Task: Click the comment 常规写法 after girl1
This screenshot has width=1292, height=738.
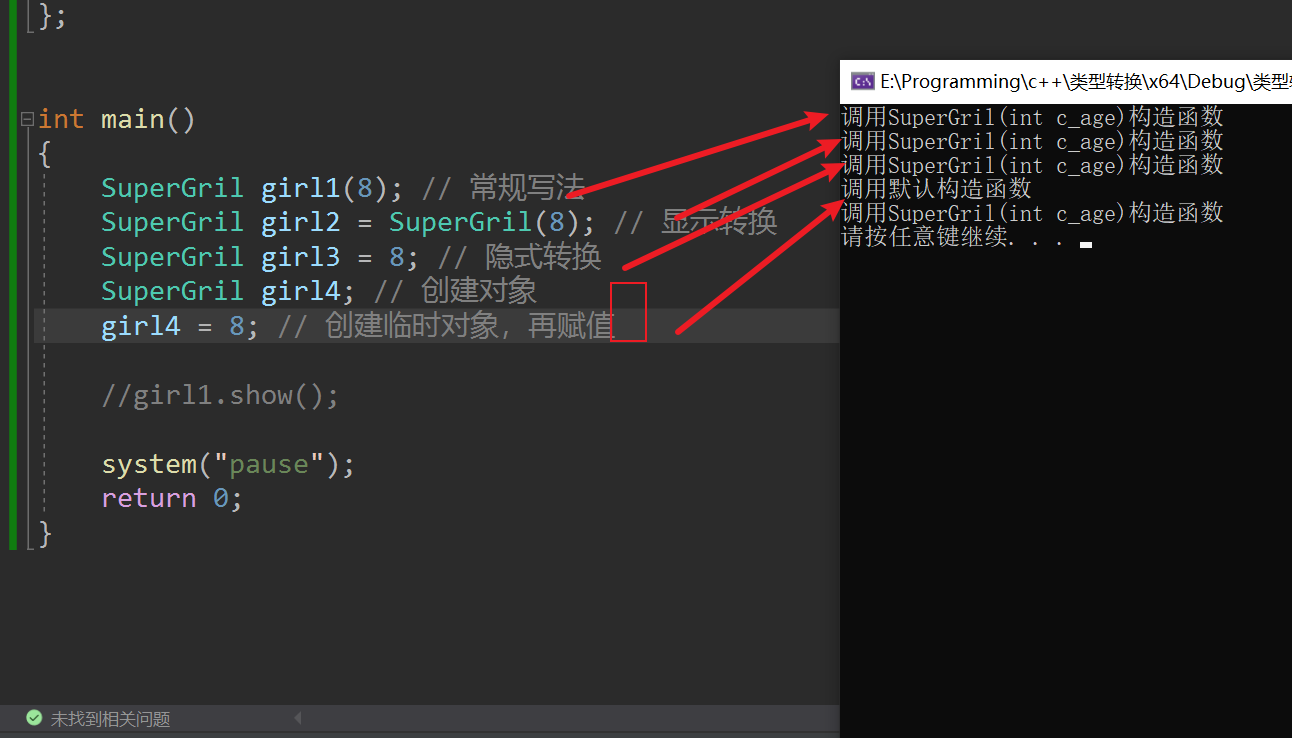Action: [525, 187]
